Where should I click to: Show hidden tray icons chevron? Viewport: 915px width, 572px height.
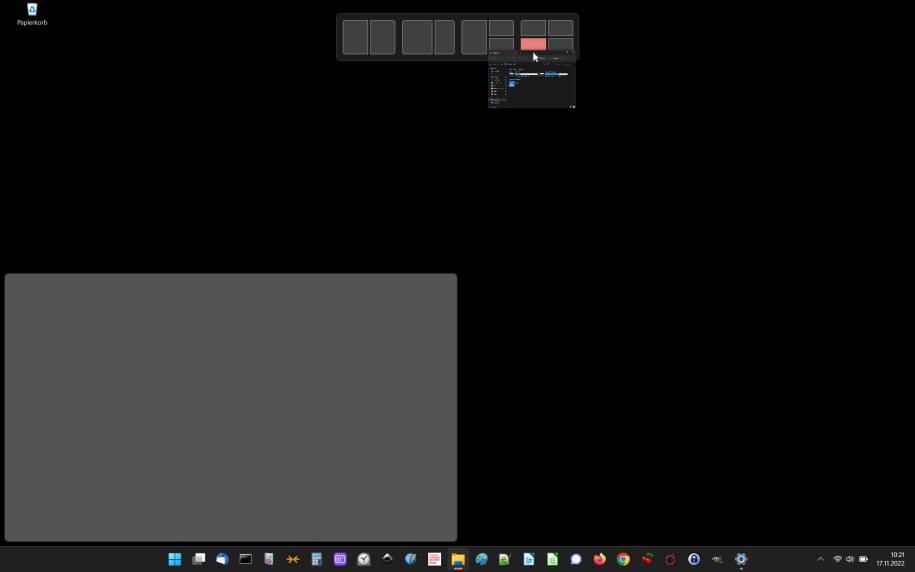(820, 559)
